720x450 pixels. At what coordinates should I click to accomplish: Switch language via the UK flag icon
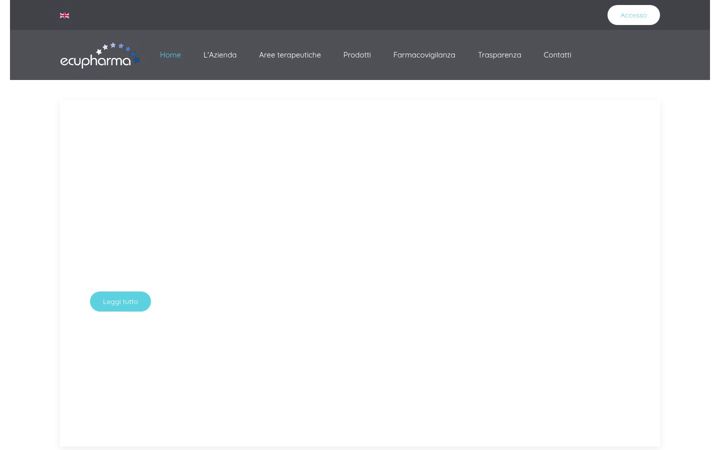pos(64,16)
